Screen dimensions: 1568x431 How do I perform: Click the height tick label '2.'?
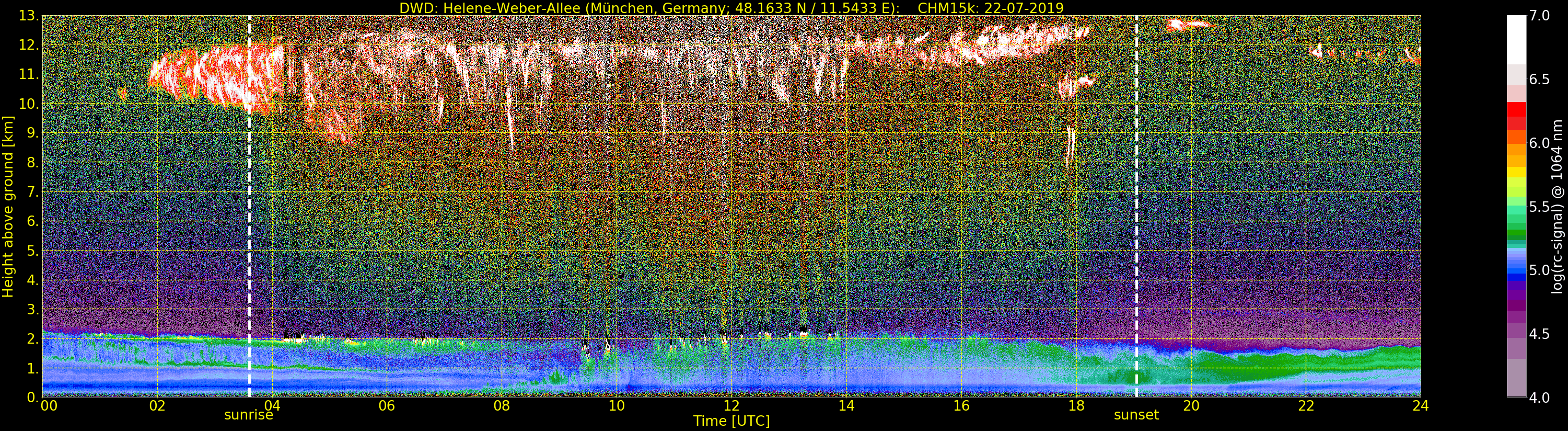click(33, 338)
